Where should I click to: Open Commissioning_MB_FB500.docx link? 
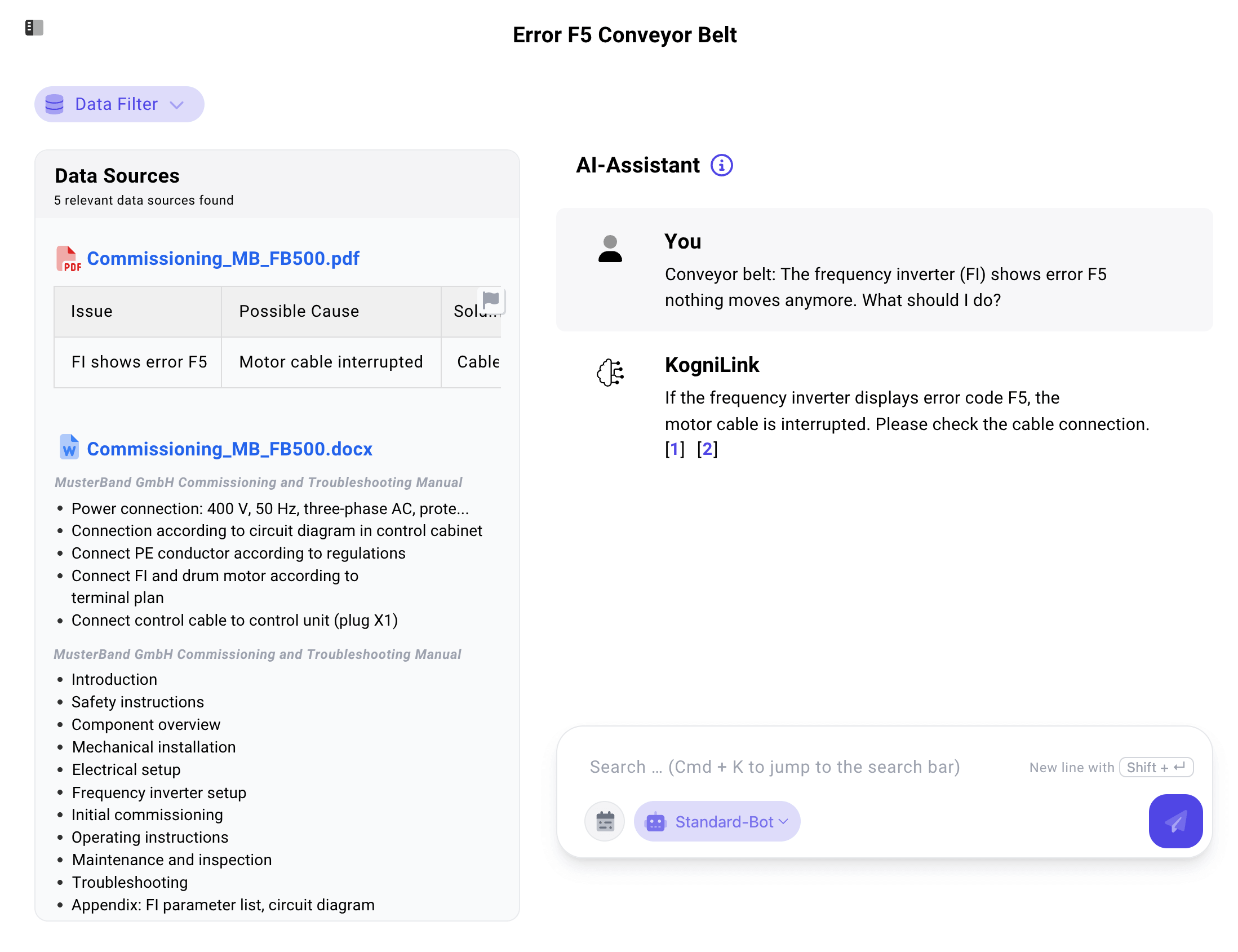(x=229, y=449)
